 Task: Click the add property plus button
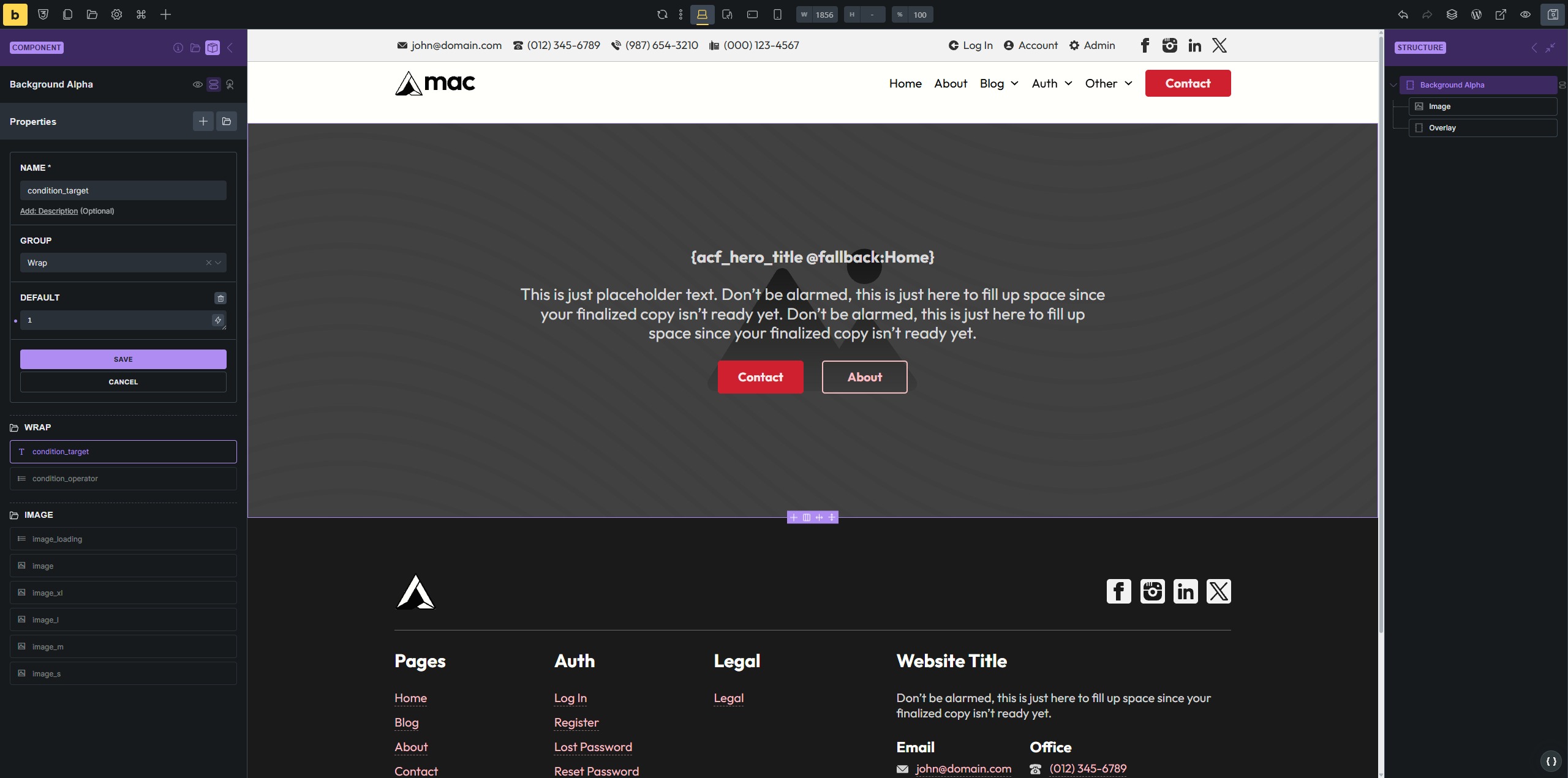[x=203, y=121]
